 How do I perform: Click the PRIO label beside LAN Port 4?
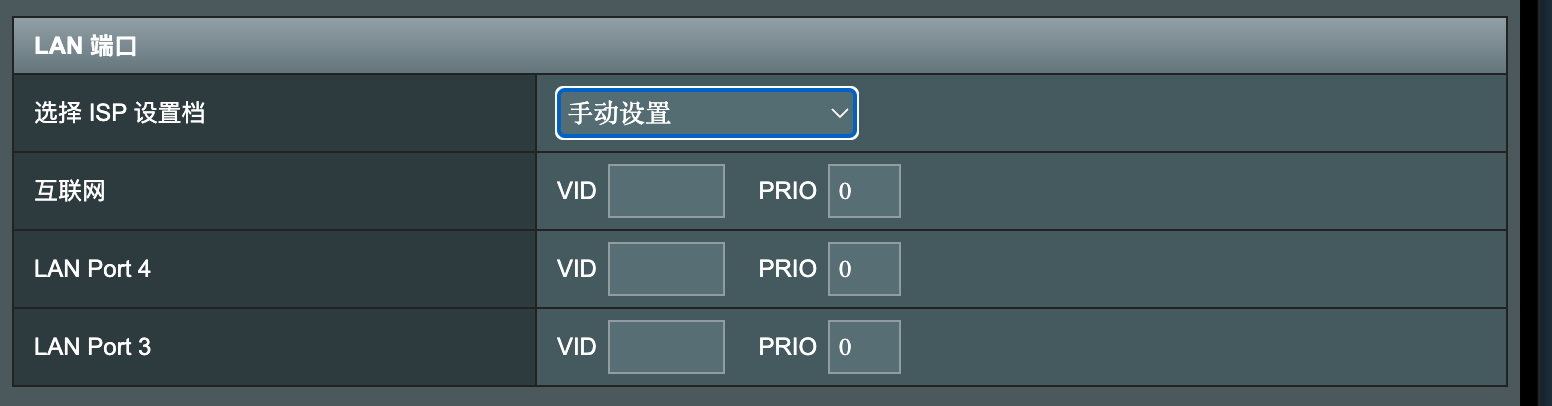[x=787, y=269]
